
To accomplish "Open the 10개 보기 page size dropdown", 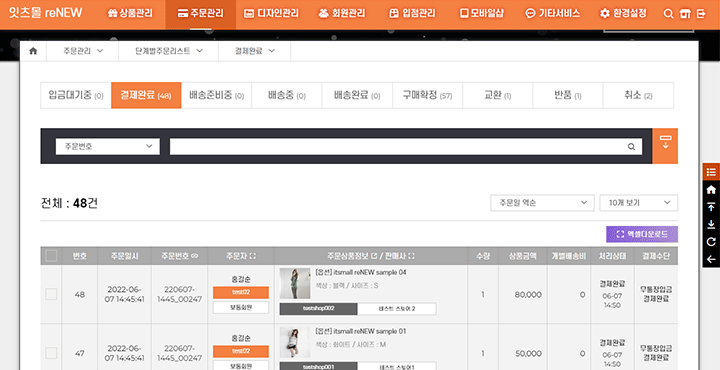I will 639,202.
